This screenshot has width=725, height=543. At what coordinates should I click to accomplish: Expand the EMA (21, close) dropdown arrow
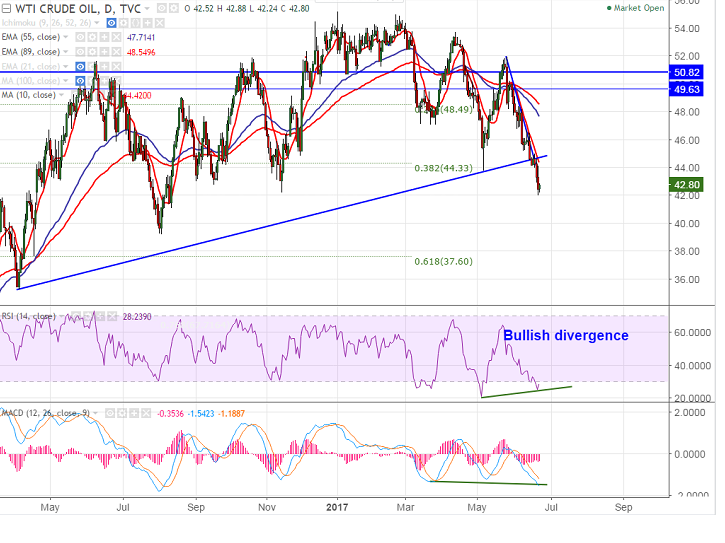pos(66,67)
